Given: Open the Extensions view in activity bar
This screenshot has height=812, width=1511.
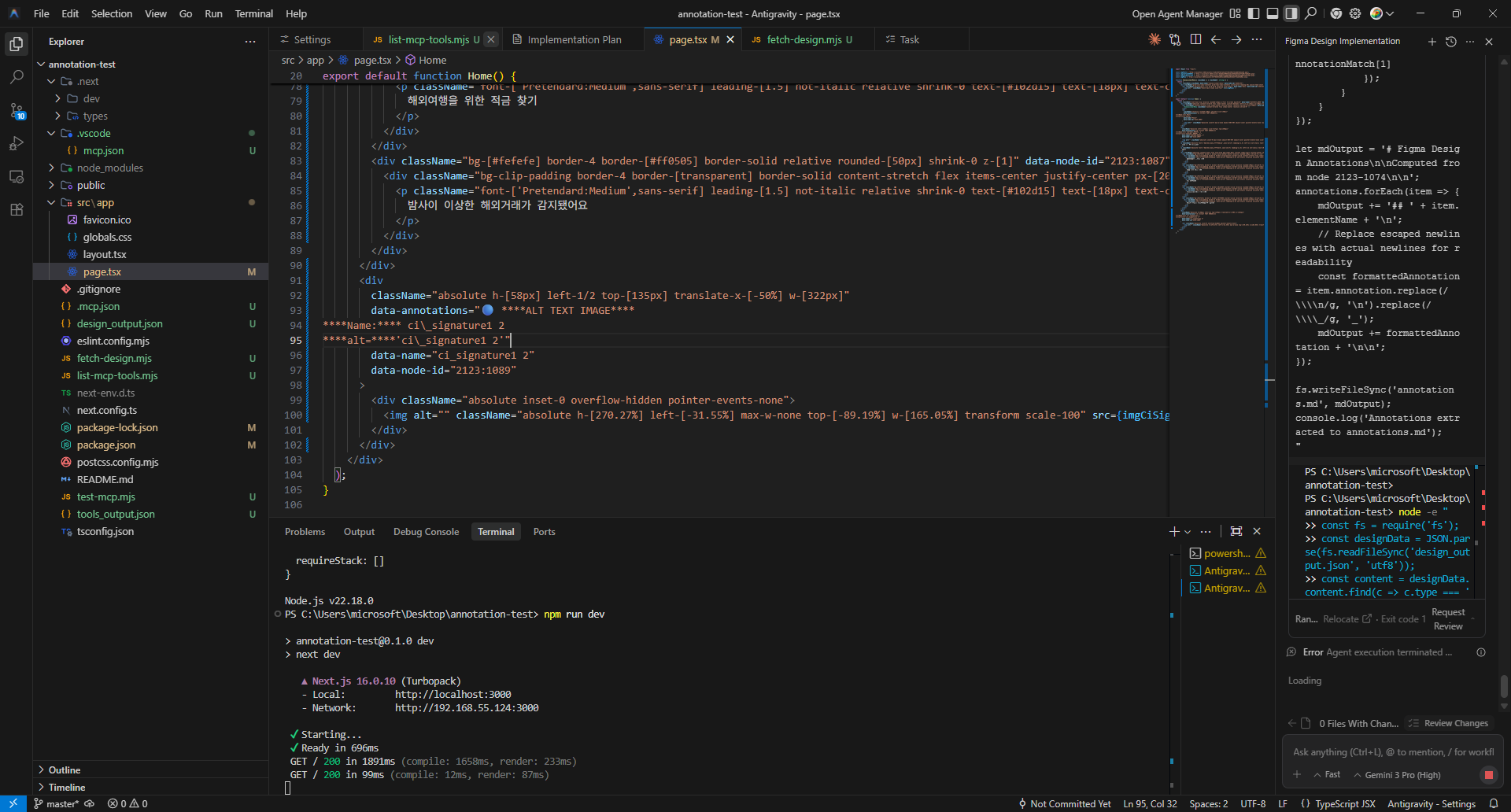Looking at the screenshot, I should click(x=17, y=210).
